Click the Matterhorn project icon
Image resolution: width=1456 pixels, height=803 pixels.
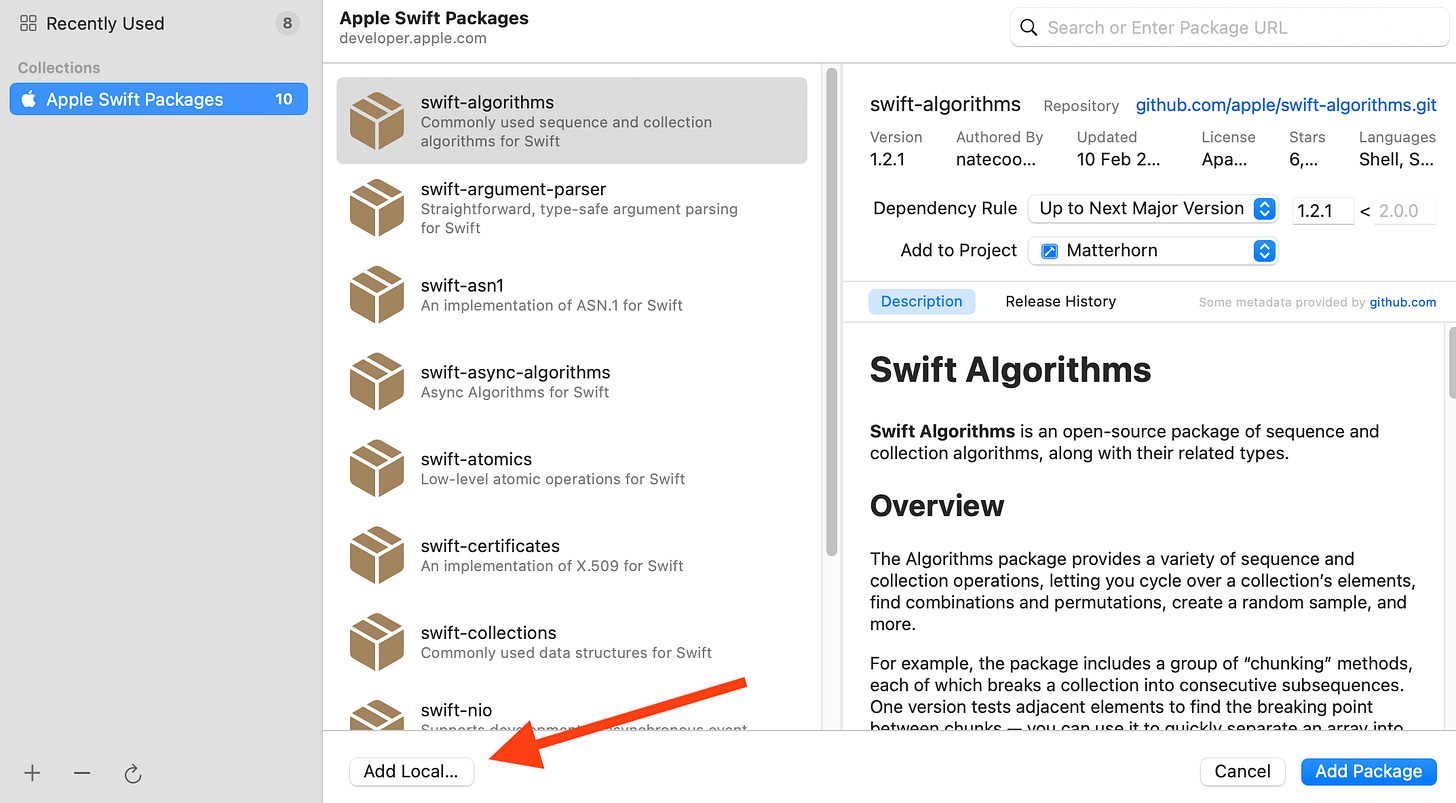click(x=1049, y=251)
